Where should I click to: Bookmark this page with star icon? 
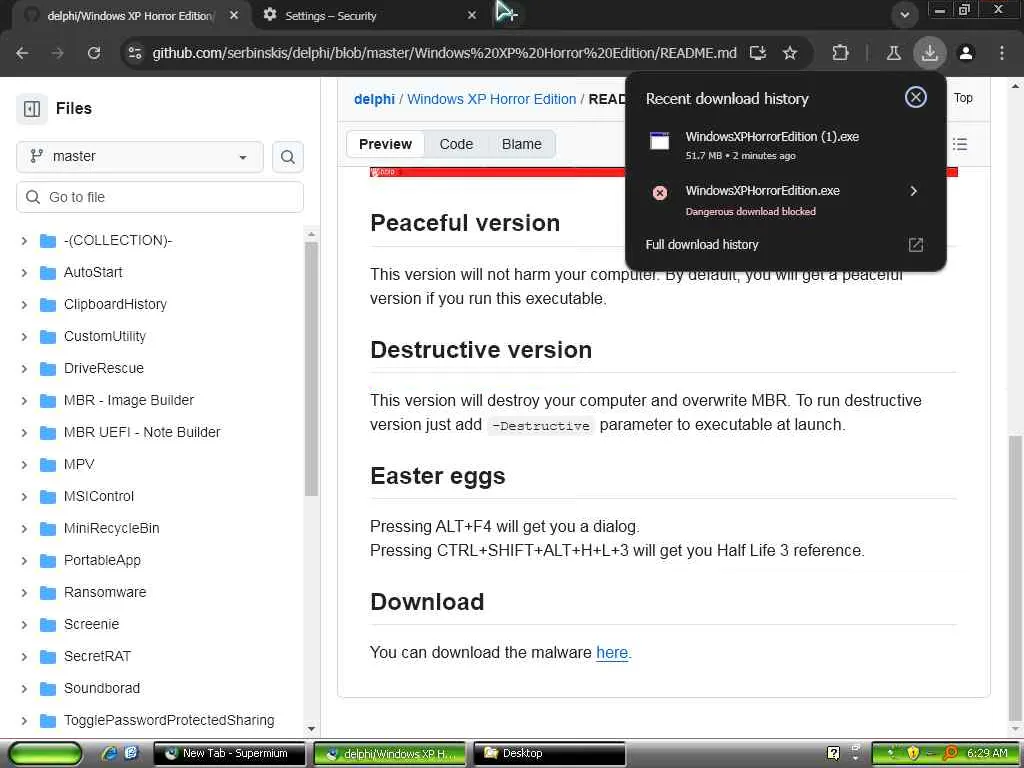point(790,53)
